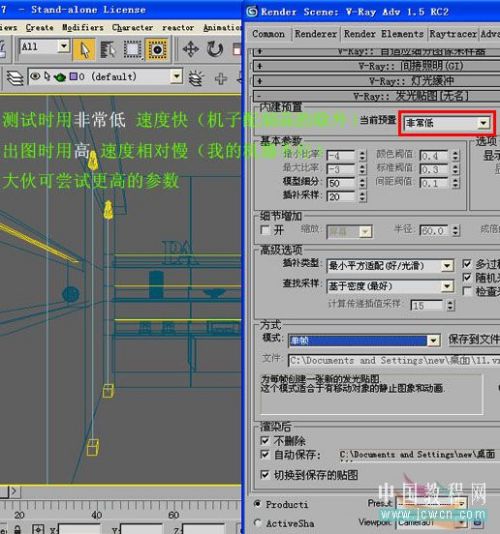500x534 pixels.
Task: Activate the Select and Move tool
Action: click(x=191, y=49)
